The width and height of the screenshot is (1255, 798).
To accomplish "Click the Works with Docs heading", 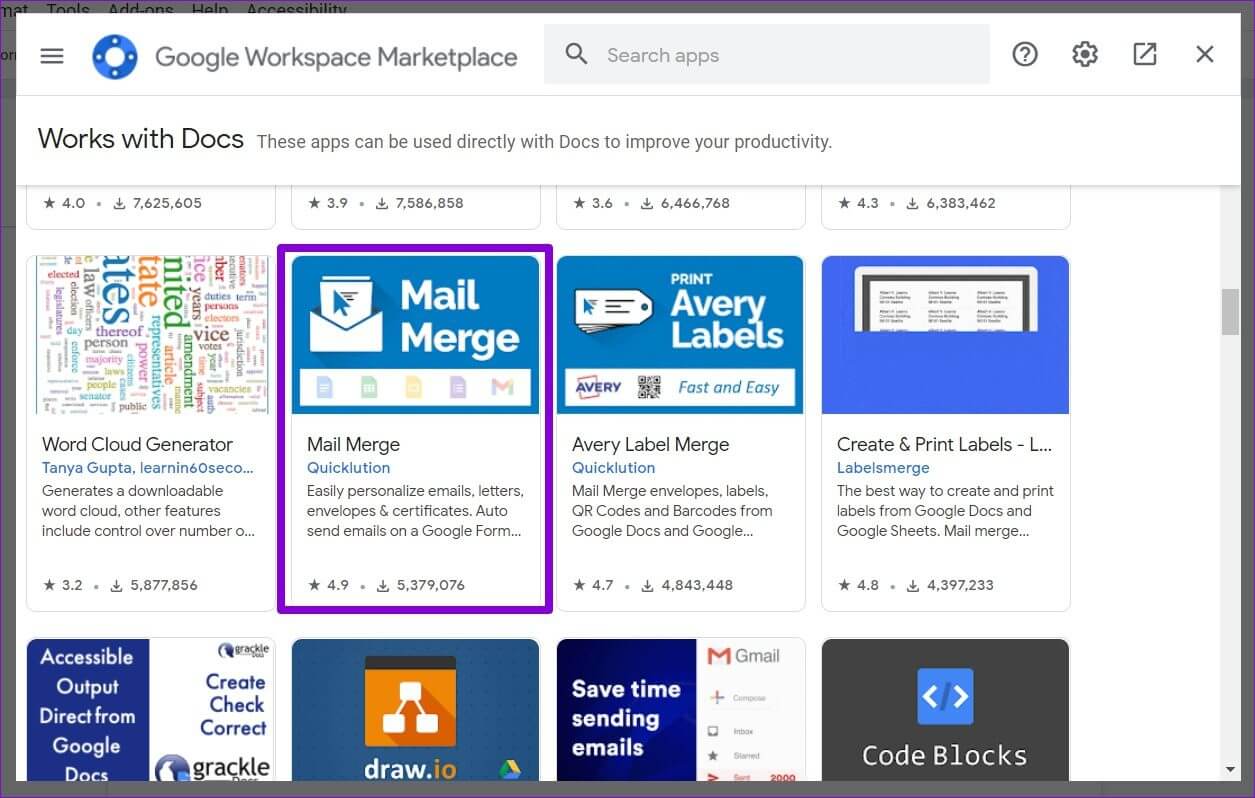I will pyautogui.click(x=141, y=139).
